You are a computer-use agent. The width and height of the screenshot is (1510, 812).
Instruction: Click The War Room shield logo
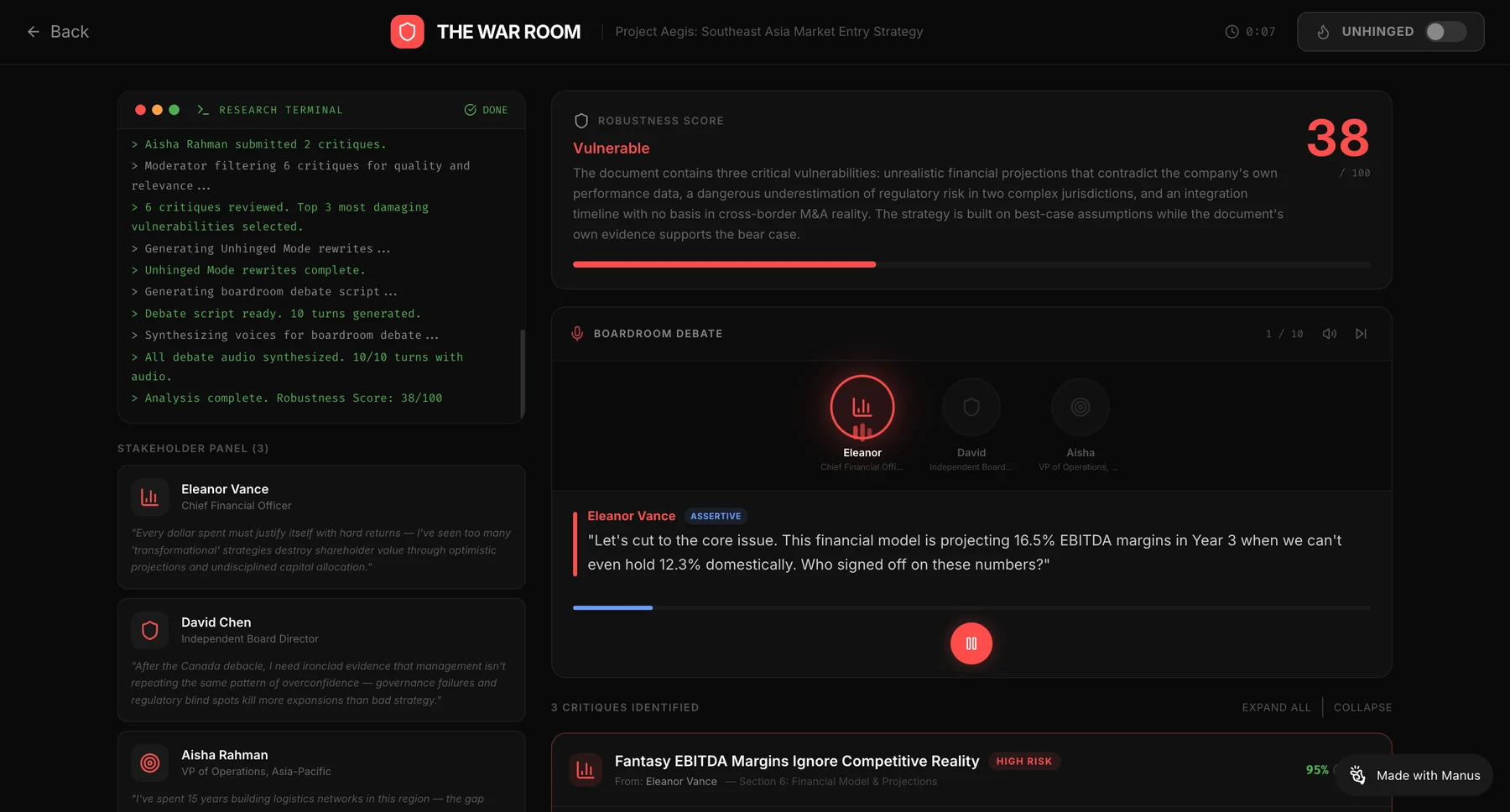(407, 32)
